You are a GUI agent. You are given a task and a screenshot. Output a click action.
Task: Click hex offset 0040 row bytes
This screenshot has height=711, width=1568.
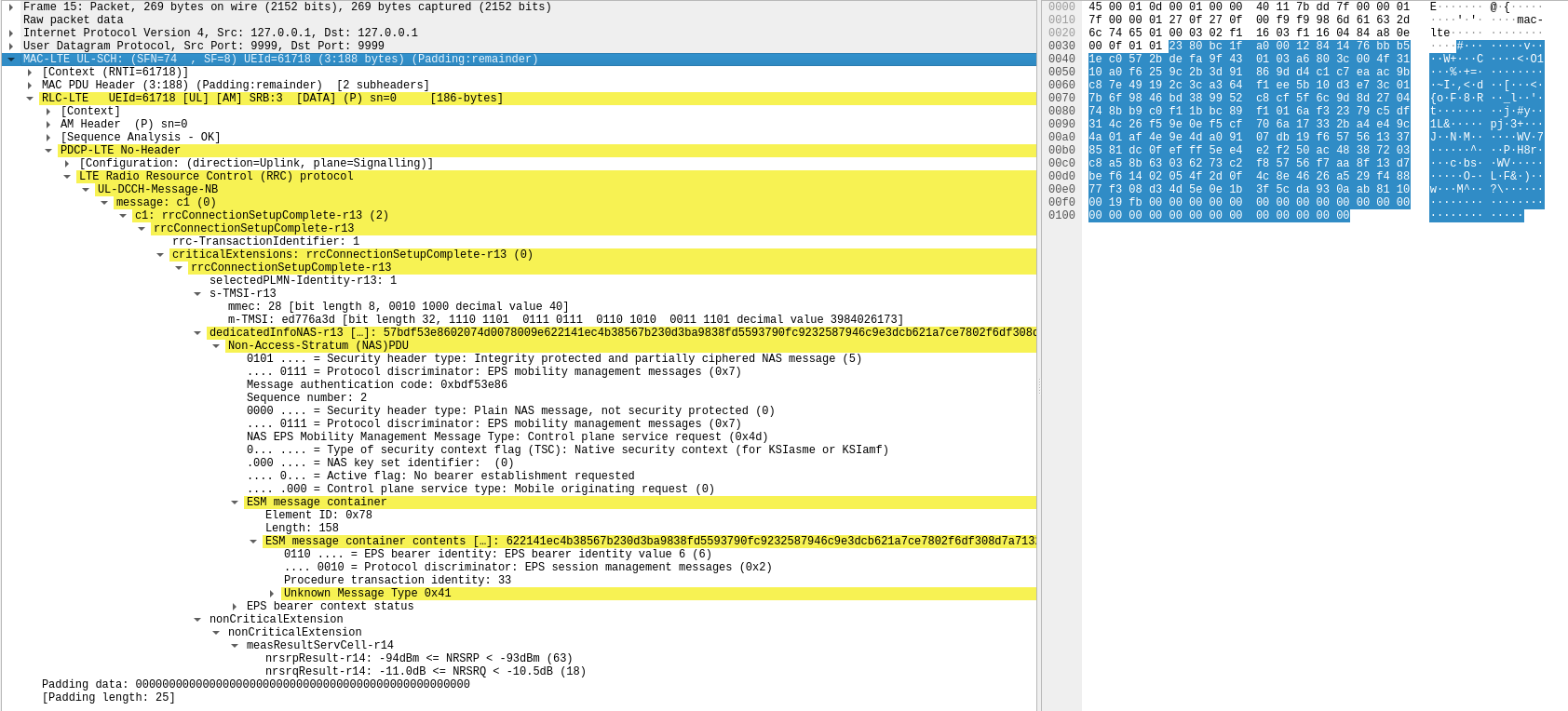1249,60
